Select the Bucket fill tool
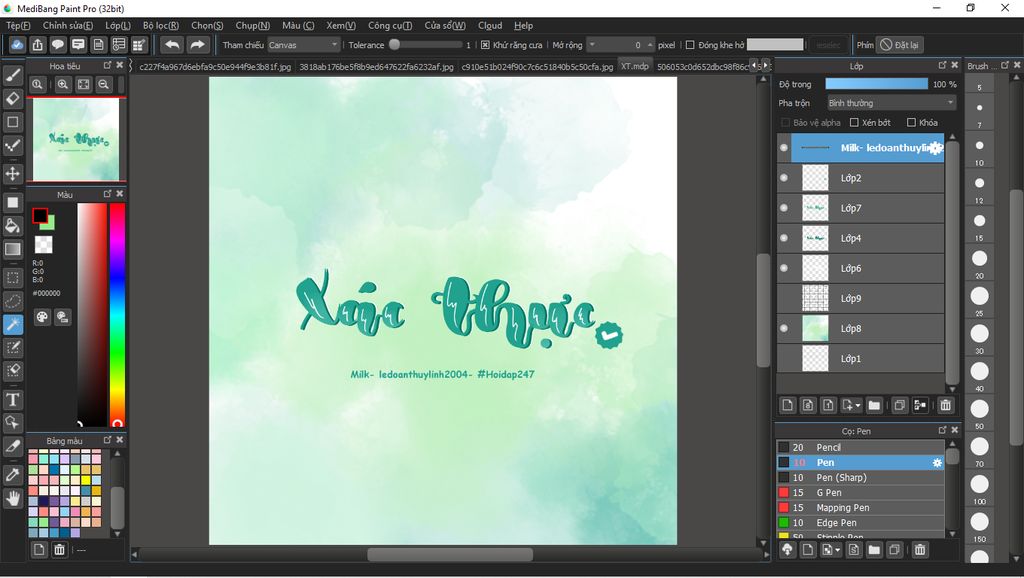 click(12, 226)
